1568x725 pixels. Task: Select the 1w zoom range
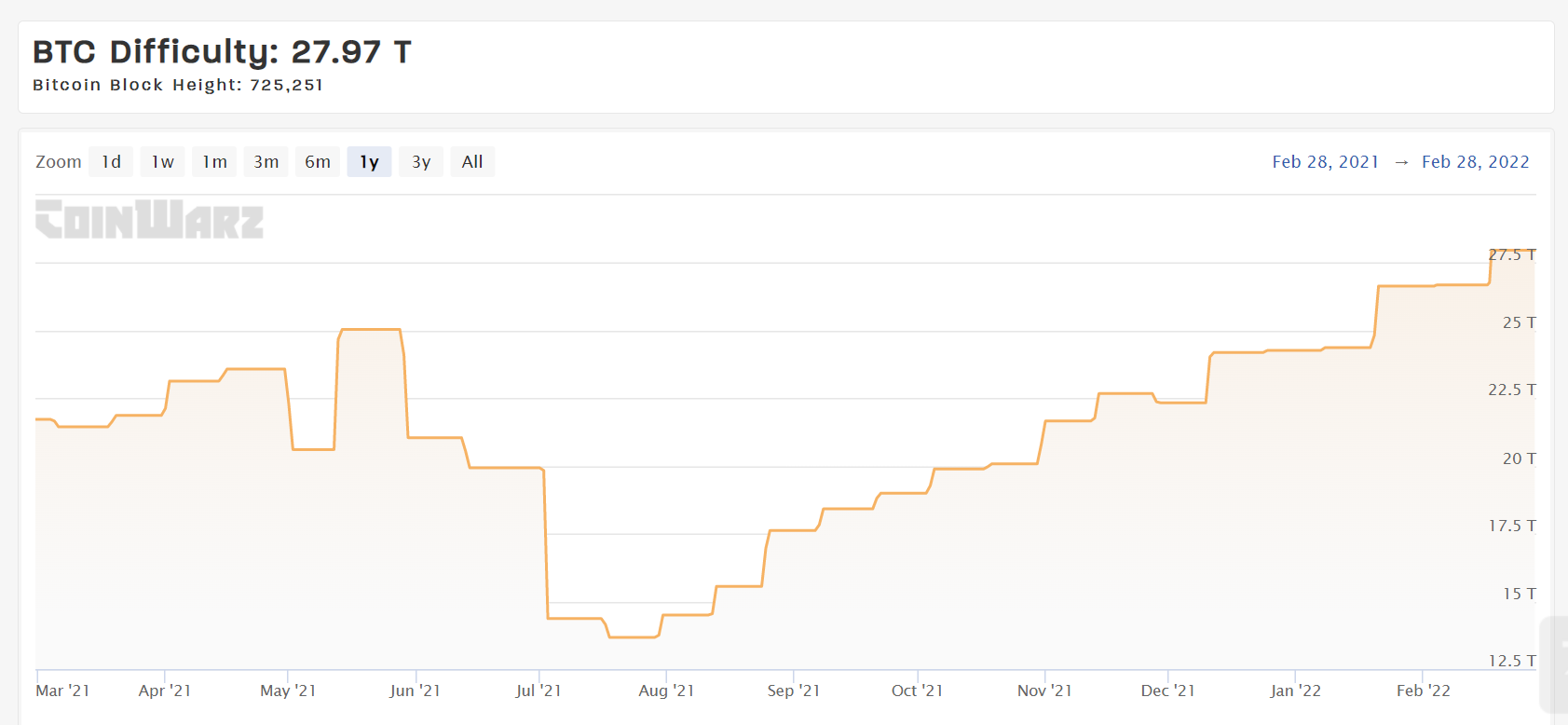163,162
